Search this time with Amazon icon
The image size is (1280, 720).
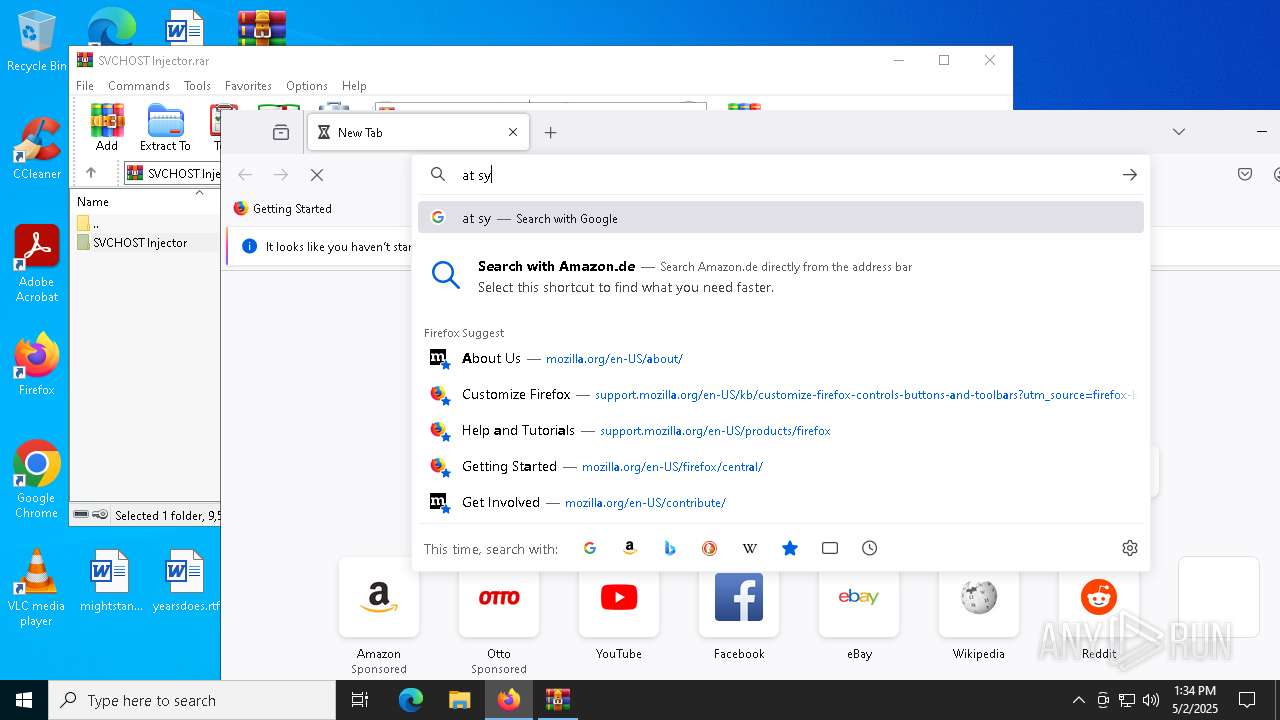point(630,548)
